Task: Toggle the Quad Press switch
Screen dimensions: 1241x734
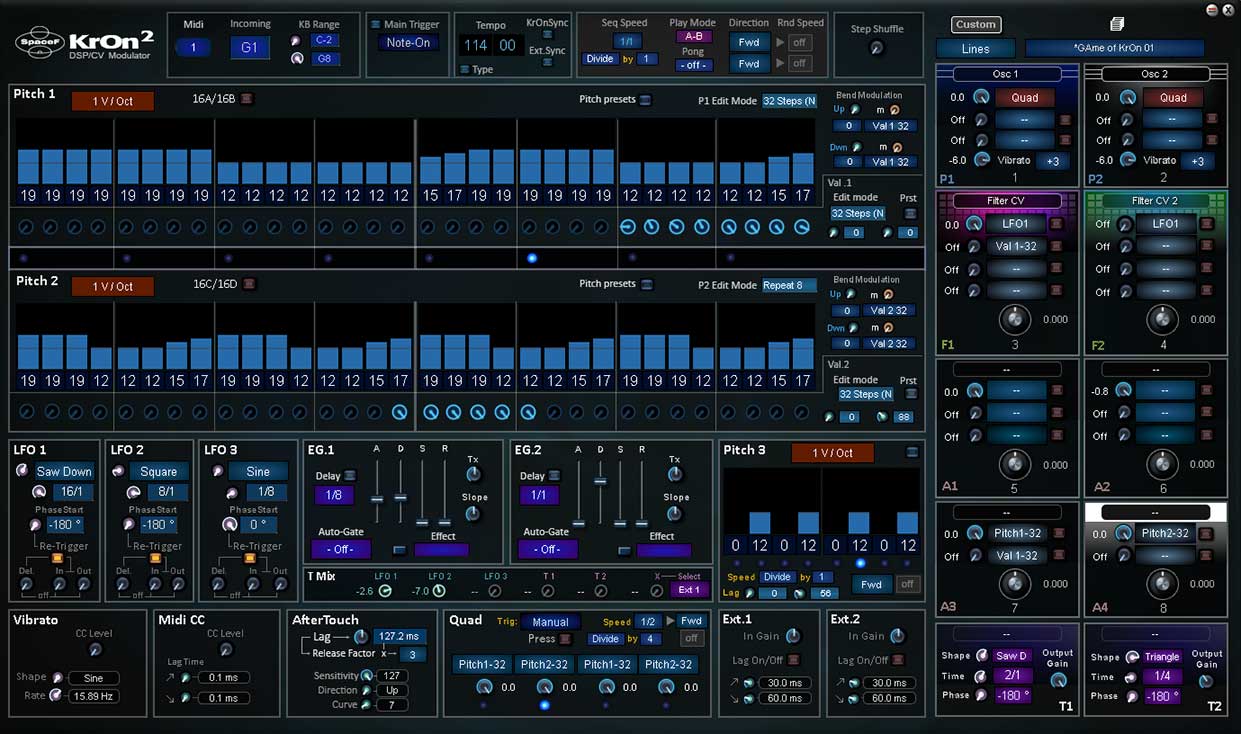Action: (565, 638)
